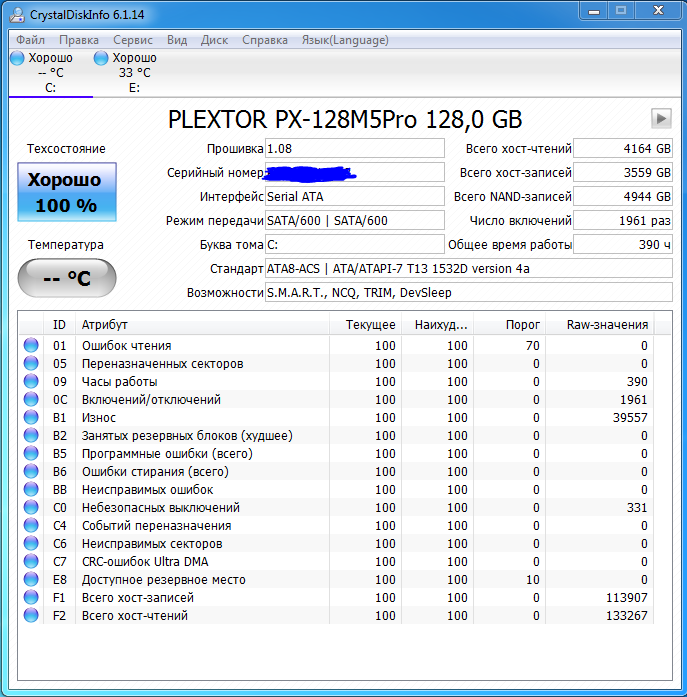
Task: Click status orb for C6 Неисправимых секторов
Action: click(x=31, y=543)
